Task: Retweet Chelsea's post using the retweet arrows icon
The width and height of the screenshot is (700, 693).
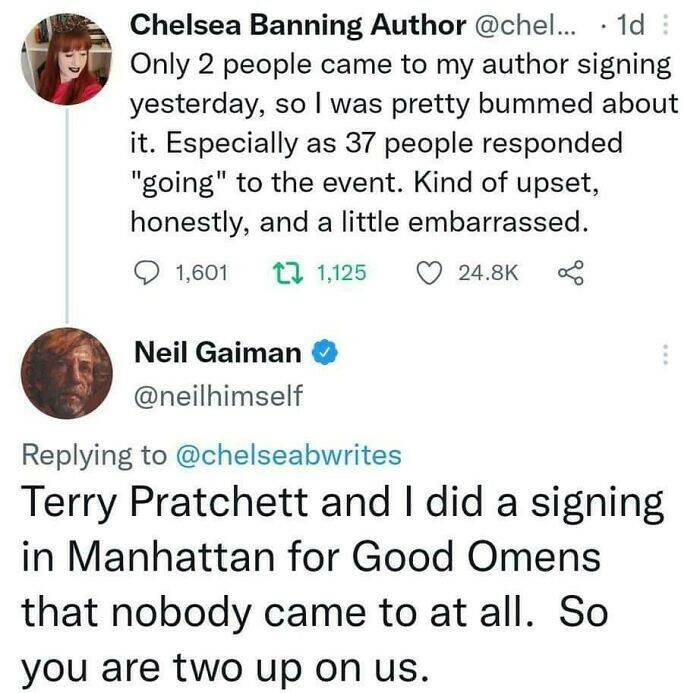Action: pyautogui.click(x=286, y=271)
